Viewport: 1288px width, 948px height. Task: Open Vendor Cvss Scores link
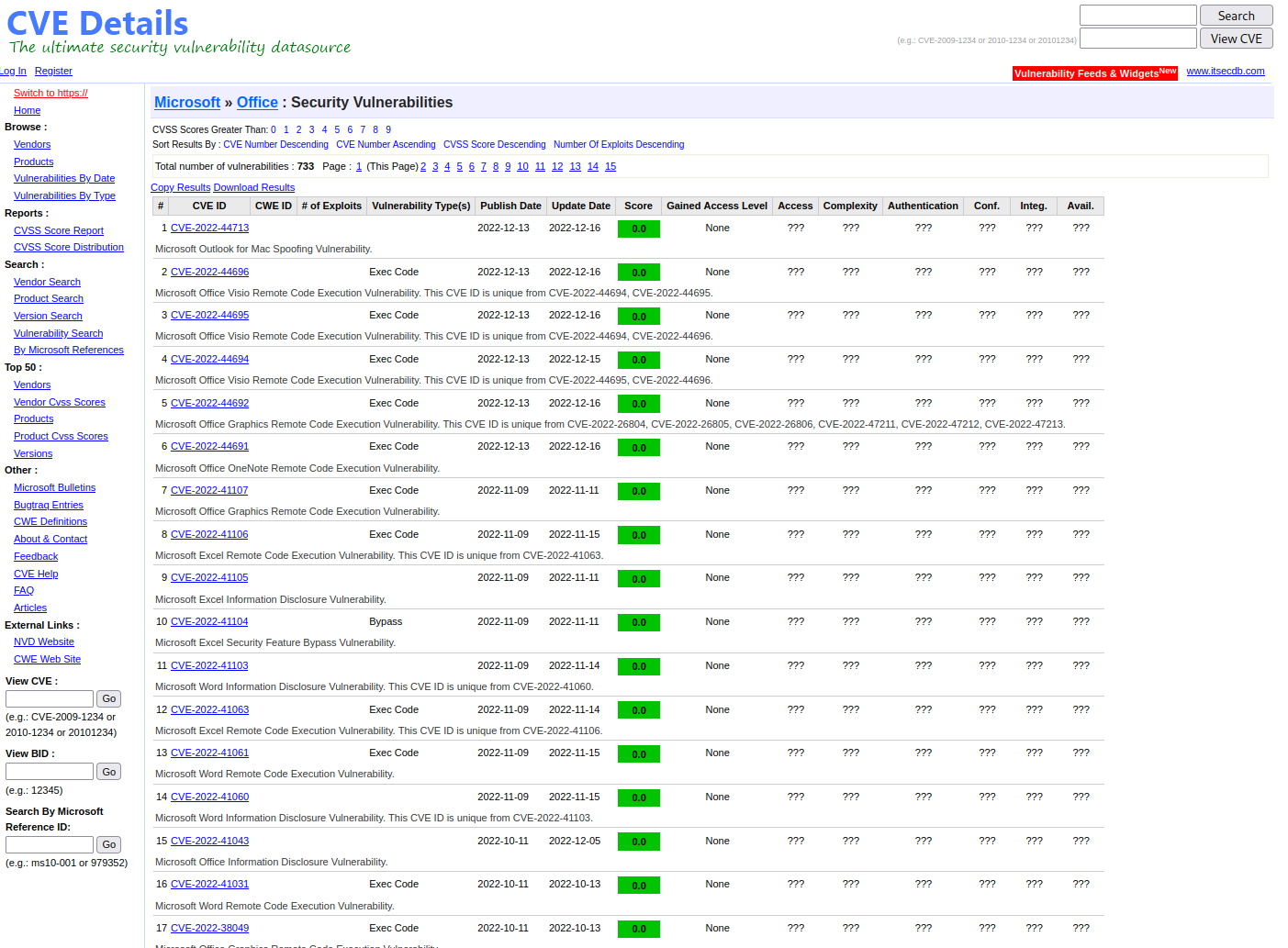coord(60,402)
